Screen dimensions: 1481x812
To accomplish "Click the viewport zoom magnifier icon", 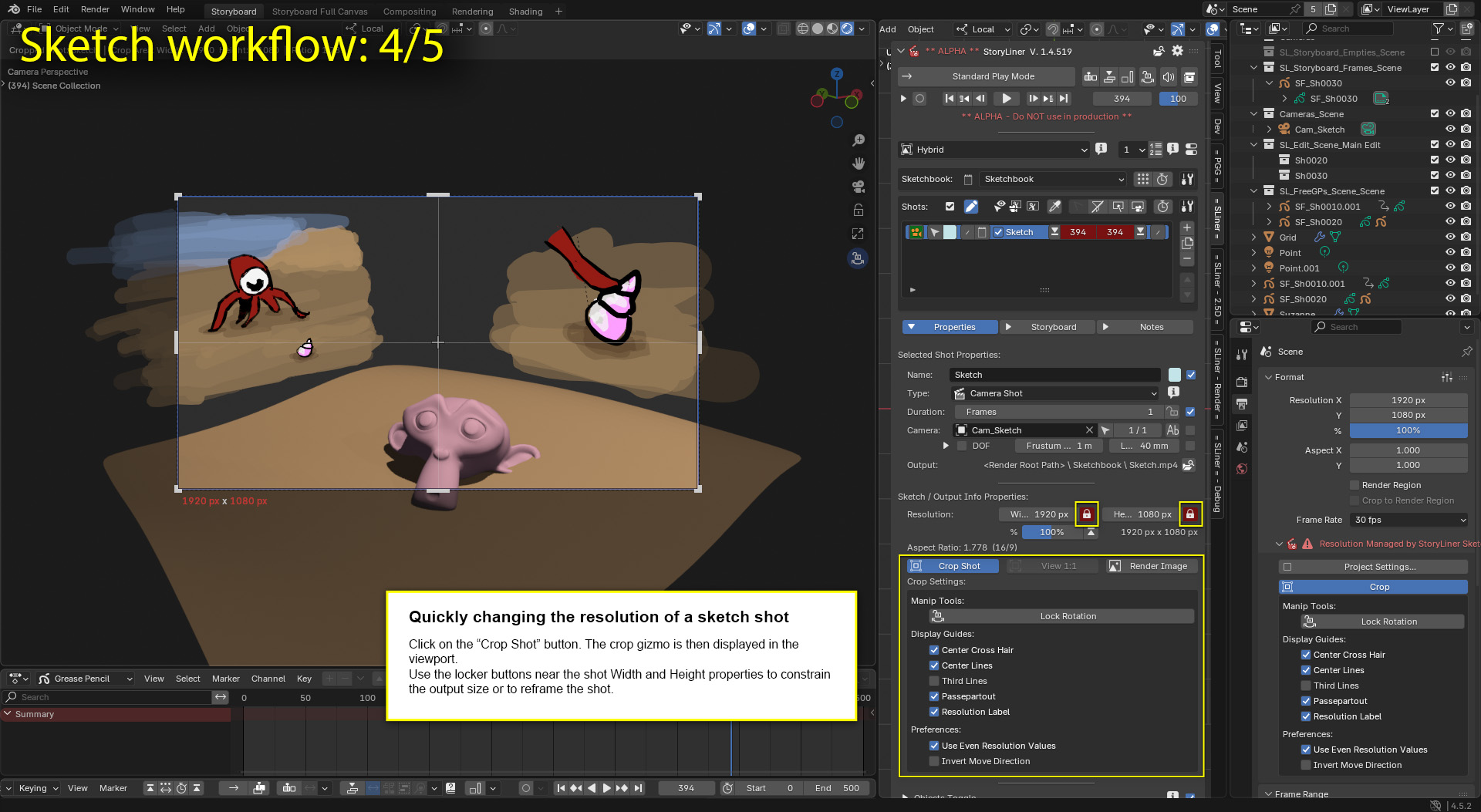I will coord(858,140).
